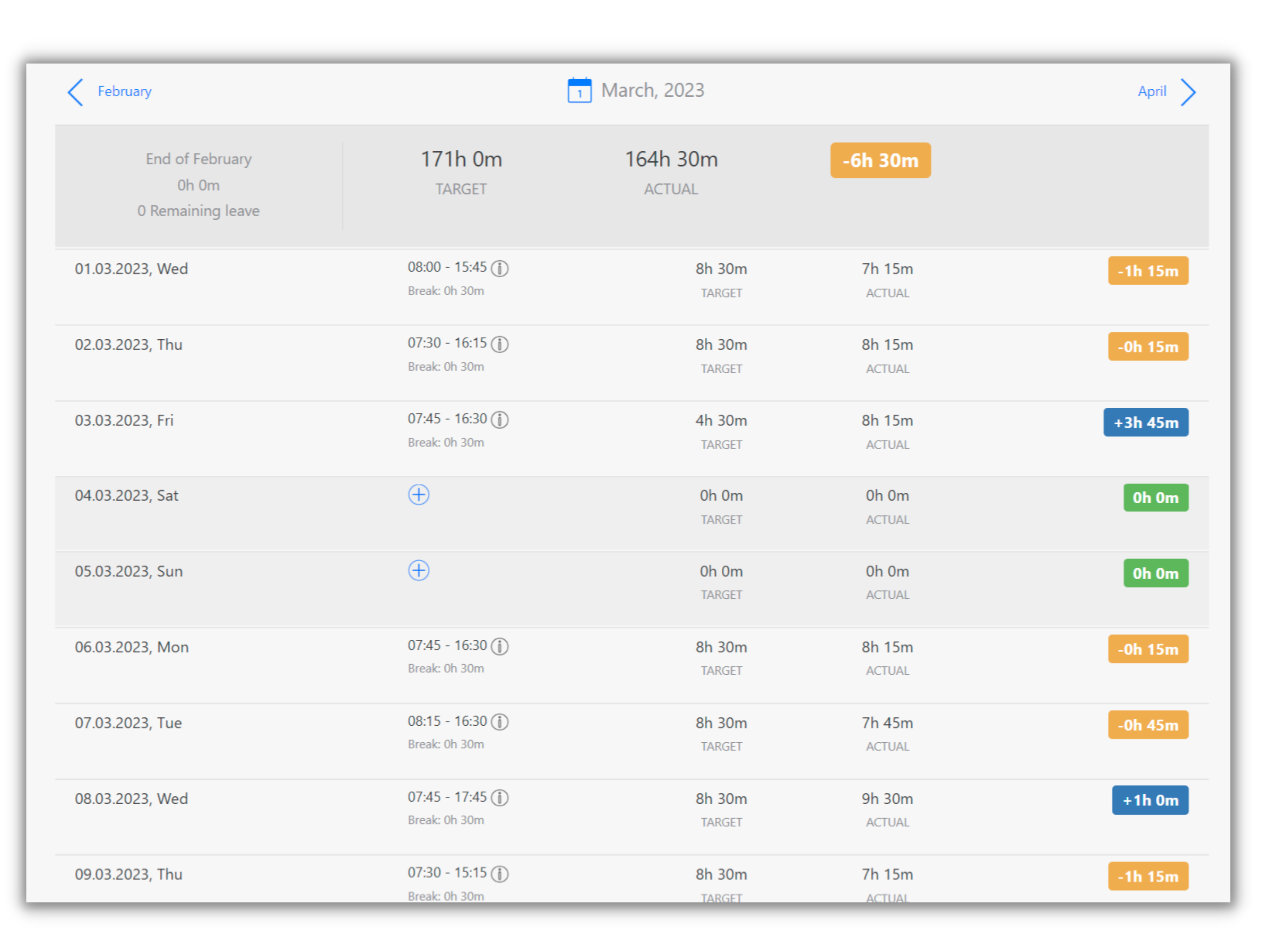
Task: Add a time entry for Sunday 05.03.2023
Action: [x=419, y=571]
